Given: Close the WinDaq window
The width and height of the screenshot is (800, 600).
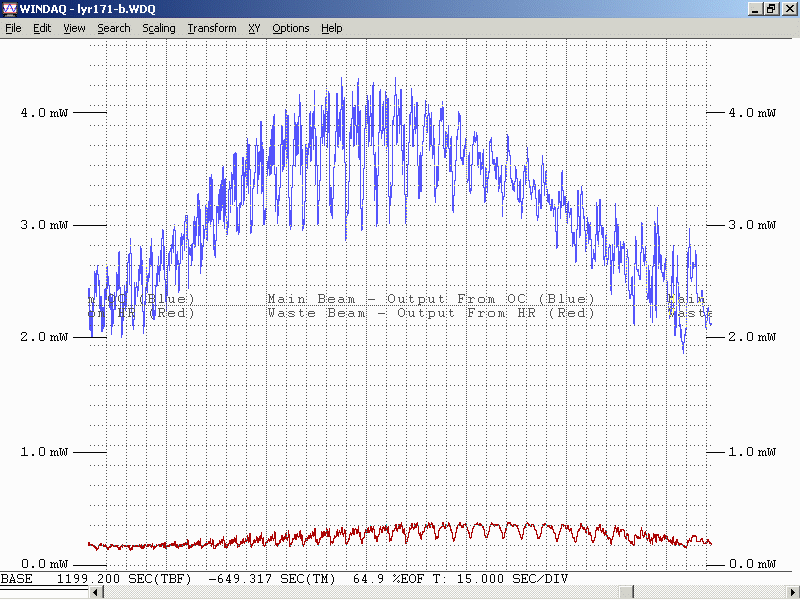Looking at the screenshot, I should click(x=788, y=9).
